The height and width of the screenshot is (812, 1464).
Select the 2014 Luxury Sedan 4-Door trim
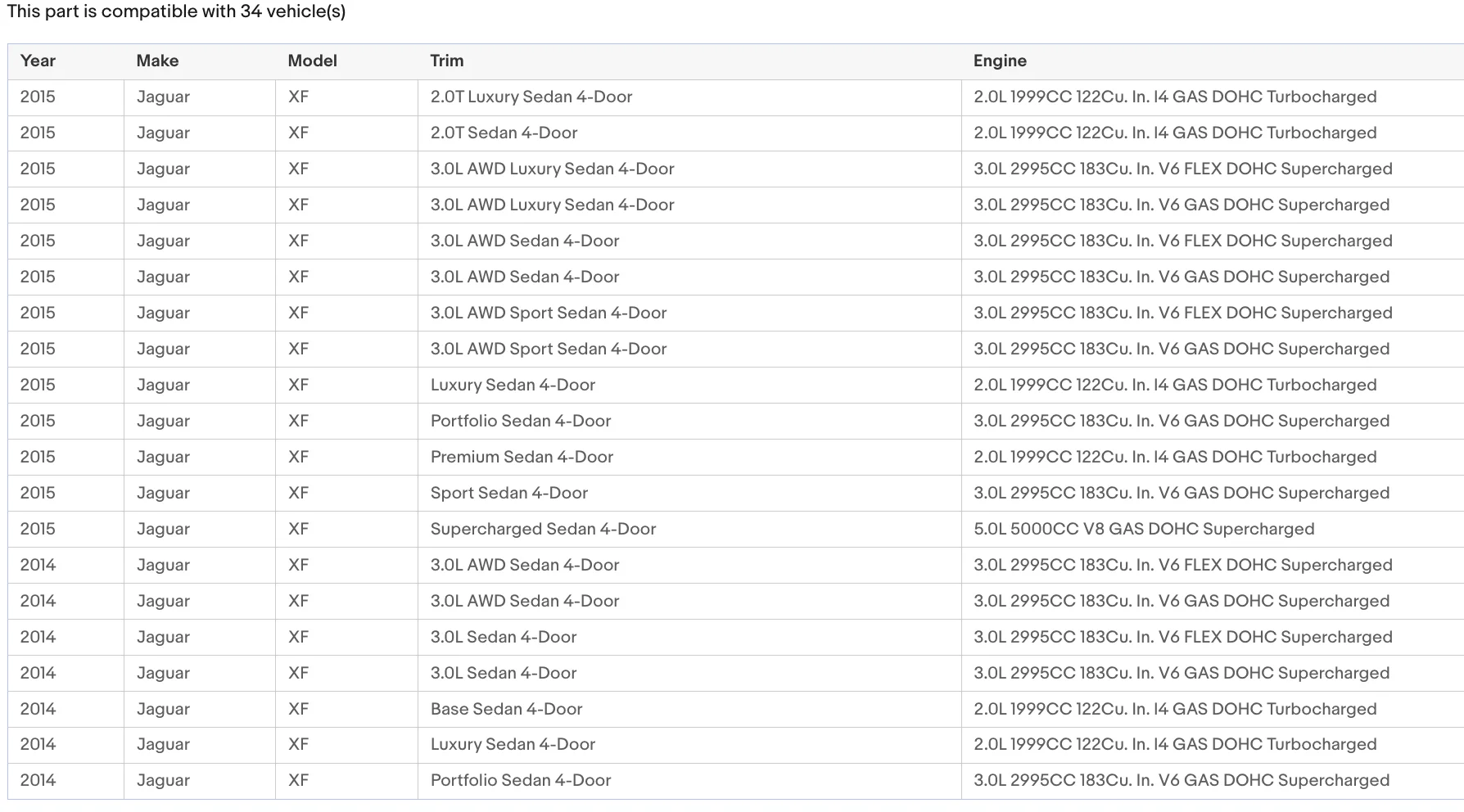pyautogui.click(x=513, y=744)
